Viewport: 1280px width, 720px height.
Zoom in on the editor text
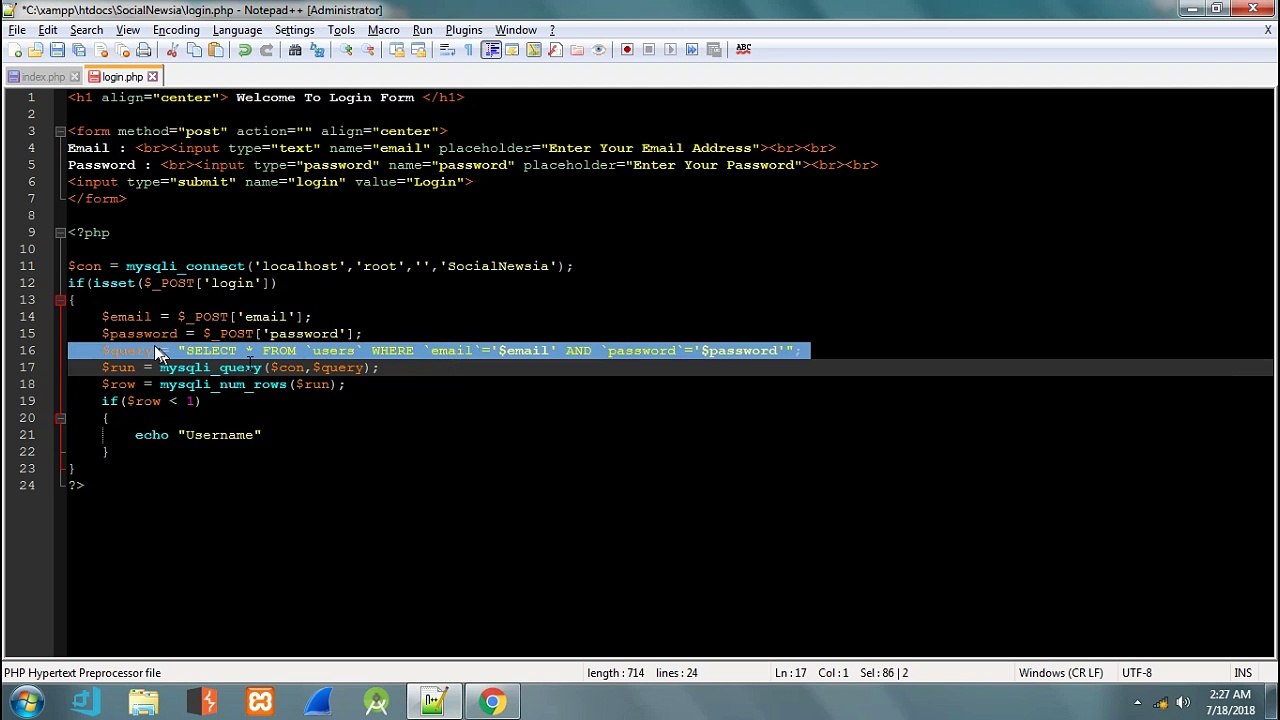(346, 49)
